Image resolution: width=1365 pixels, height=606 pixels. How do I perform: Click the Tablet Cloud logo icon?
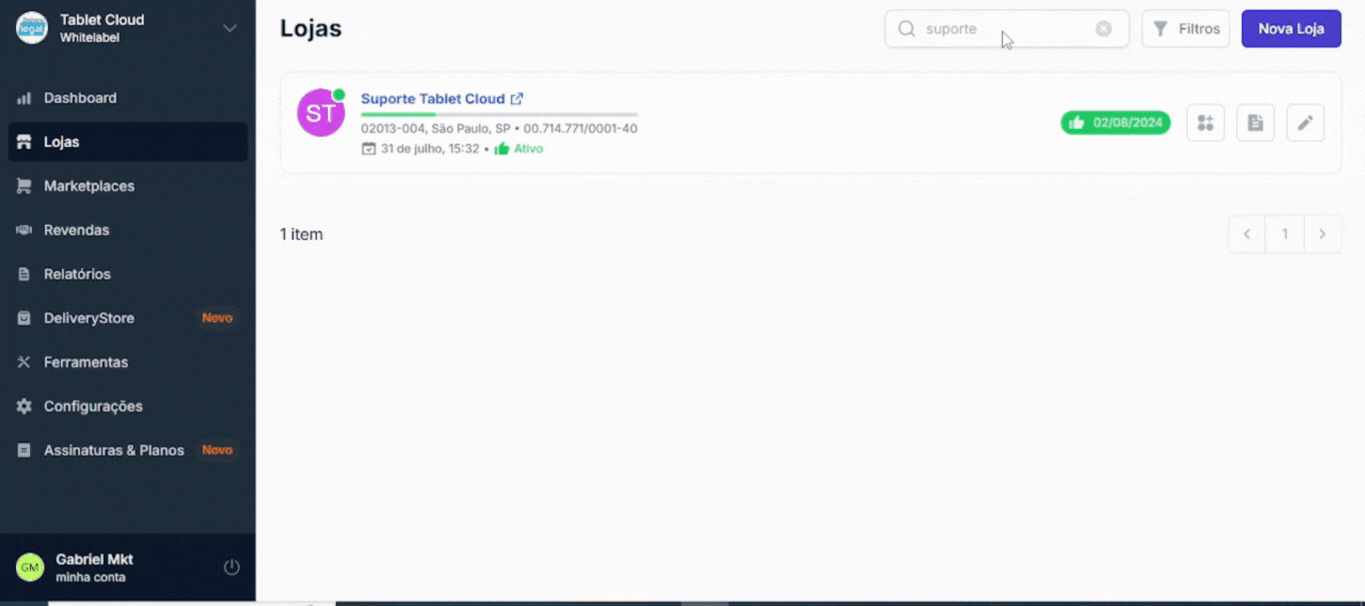(32, 28)
